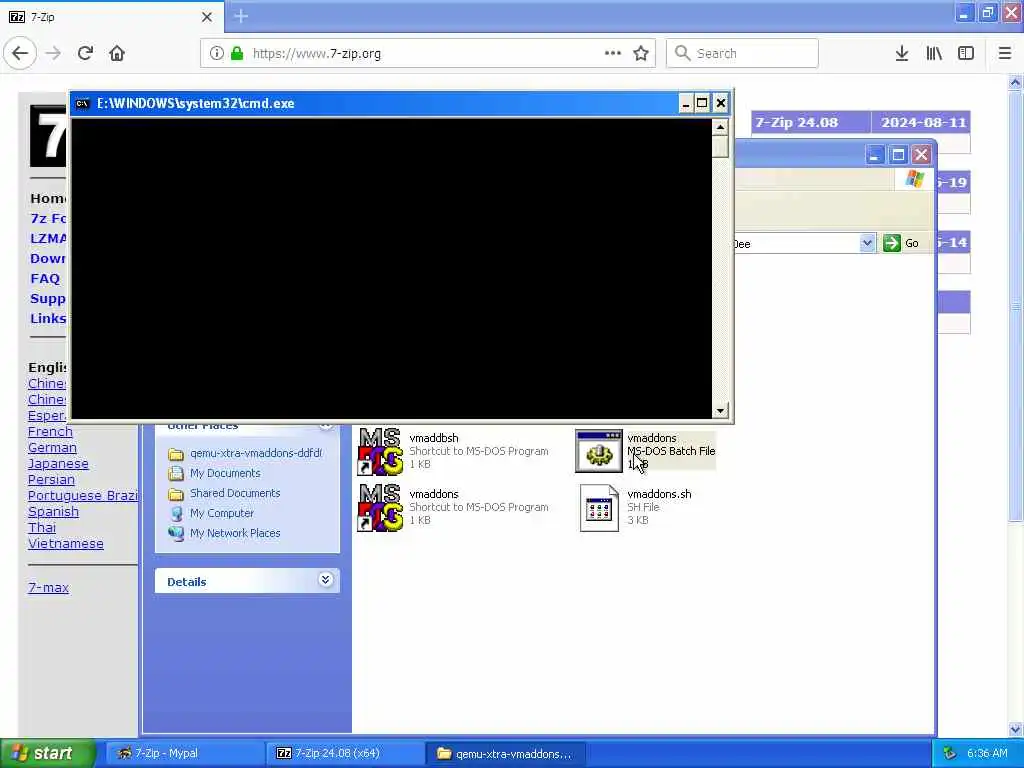This screenshot has width=1024, height=768.
Task: Open Explorer address bar dropdown arrow
Action: (x=867, y=243)
